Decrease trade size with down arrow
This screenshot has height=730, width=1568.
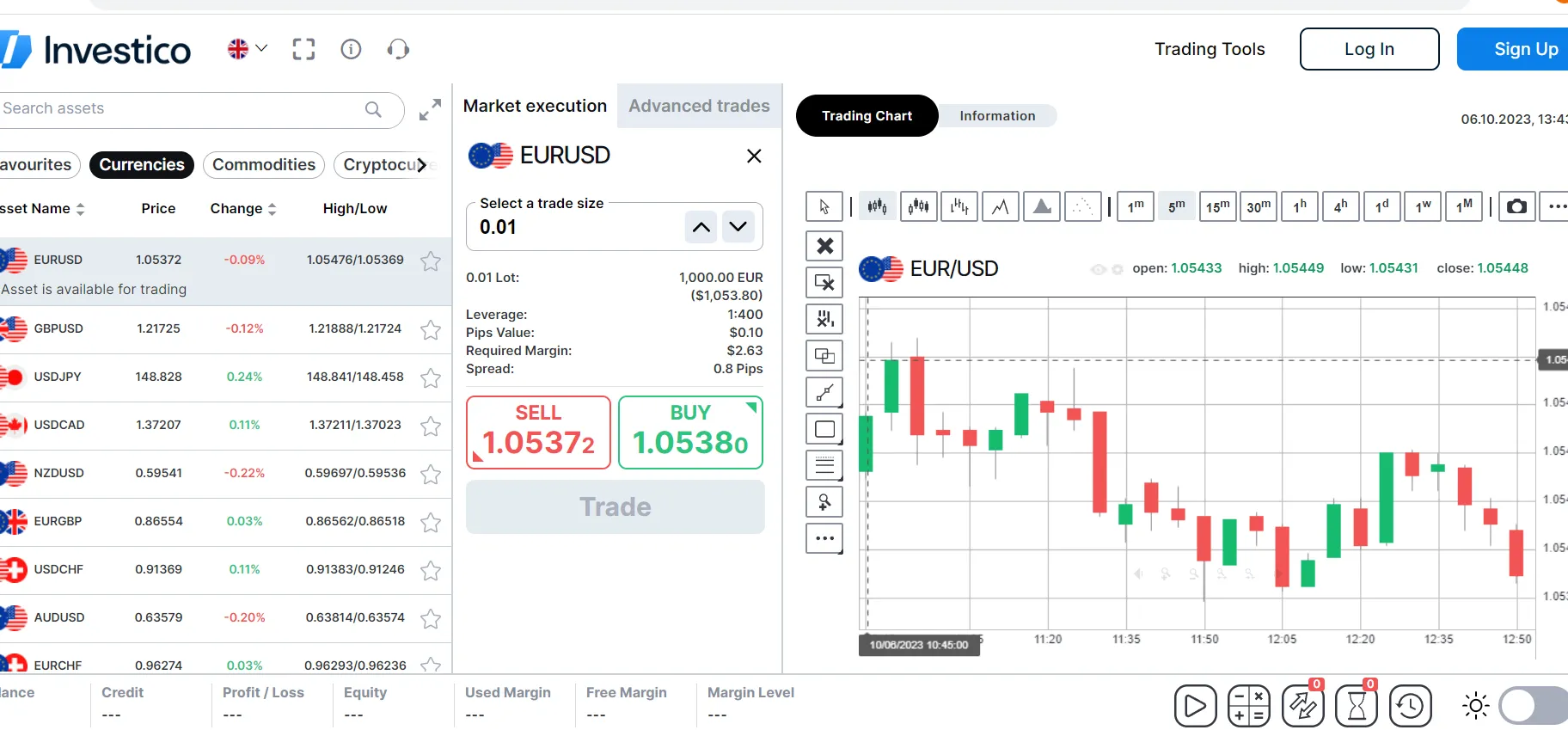click(738, 227)
